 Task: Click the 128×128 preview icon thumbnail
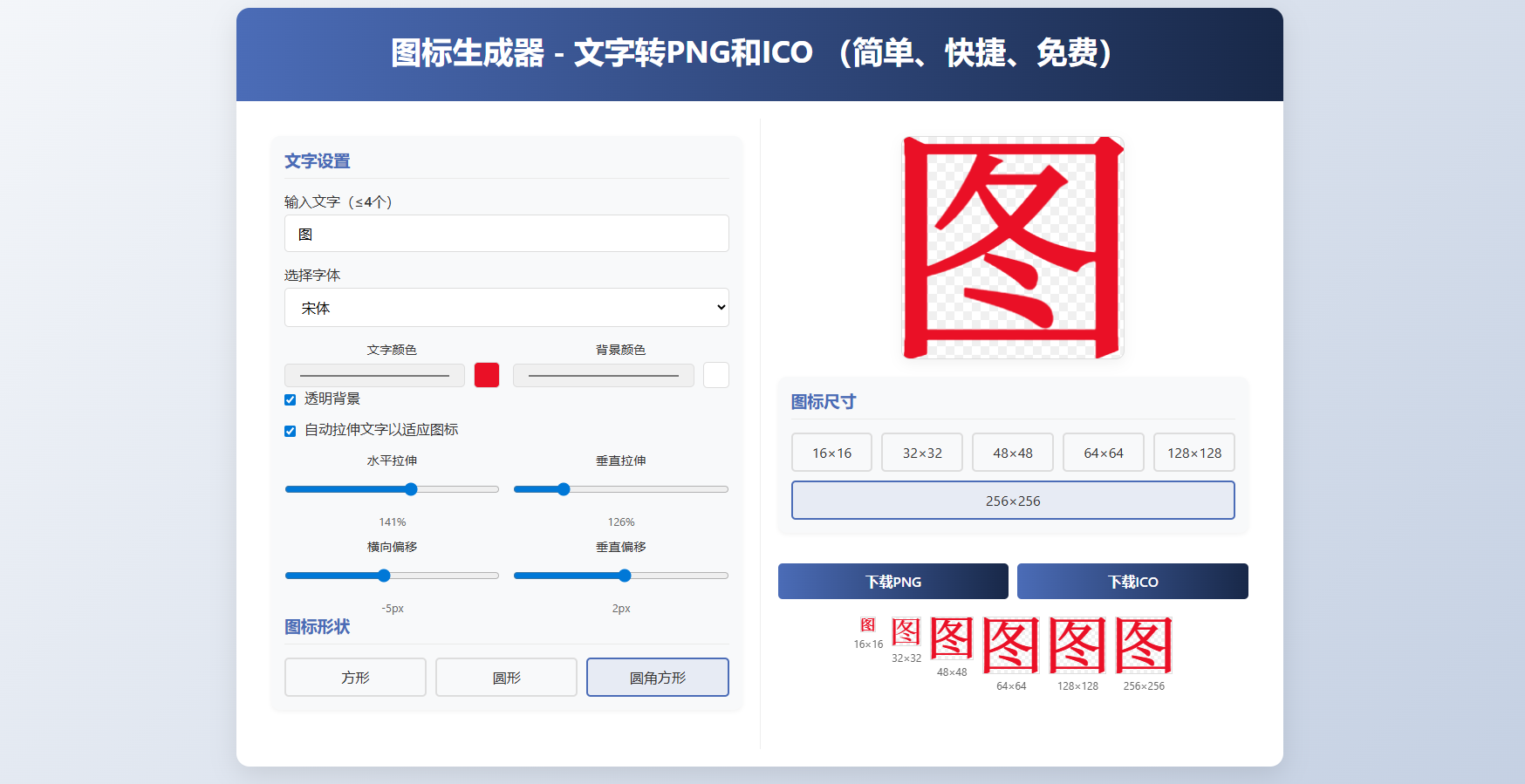(1077, 645)
